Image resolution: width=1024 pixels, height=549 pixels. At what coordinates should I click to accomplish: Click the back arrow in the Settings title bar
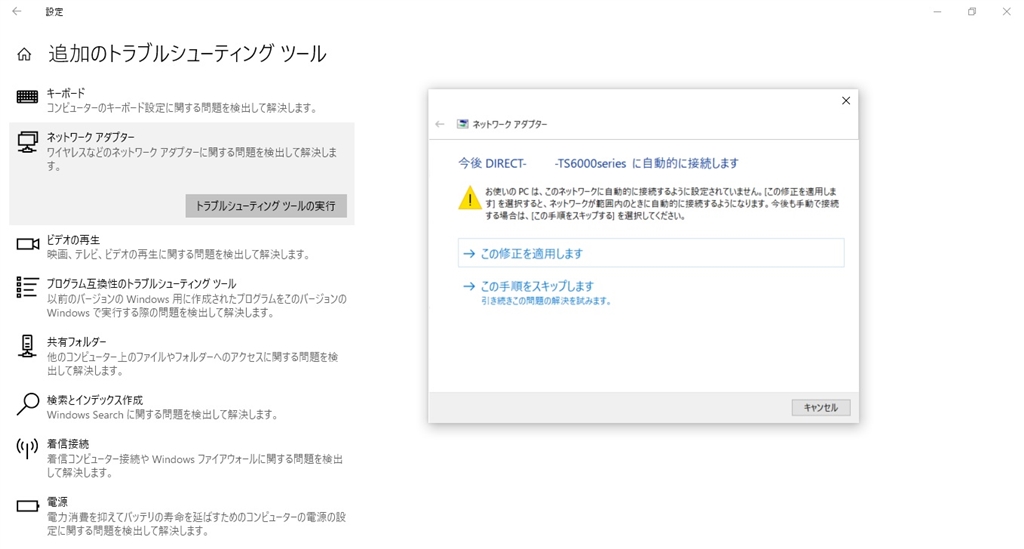(x=17, y=11)
